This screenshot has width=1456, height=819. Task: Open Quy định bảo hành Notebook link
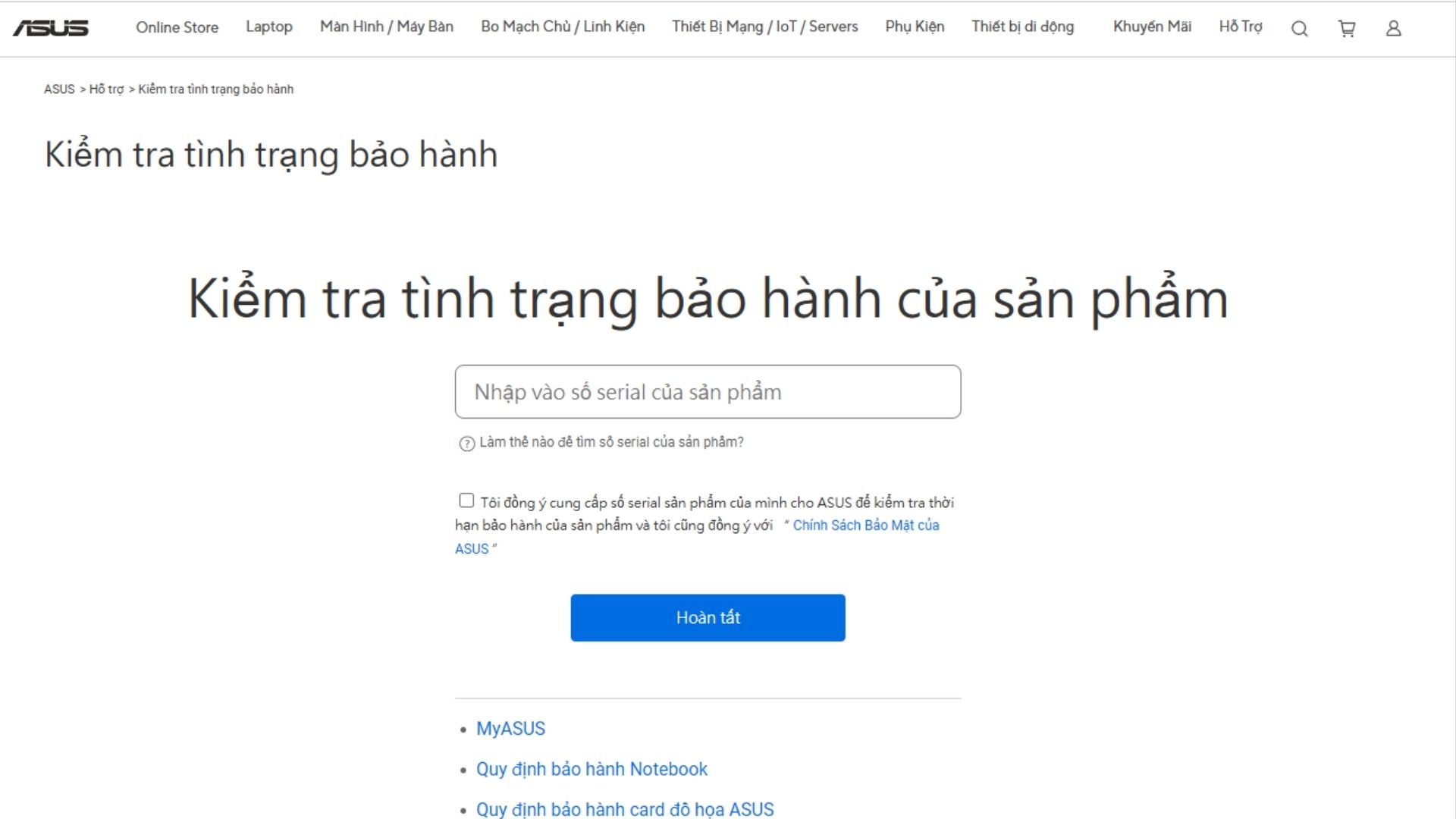(591, 769)
